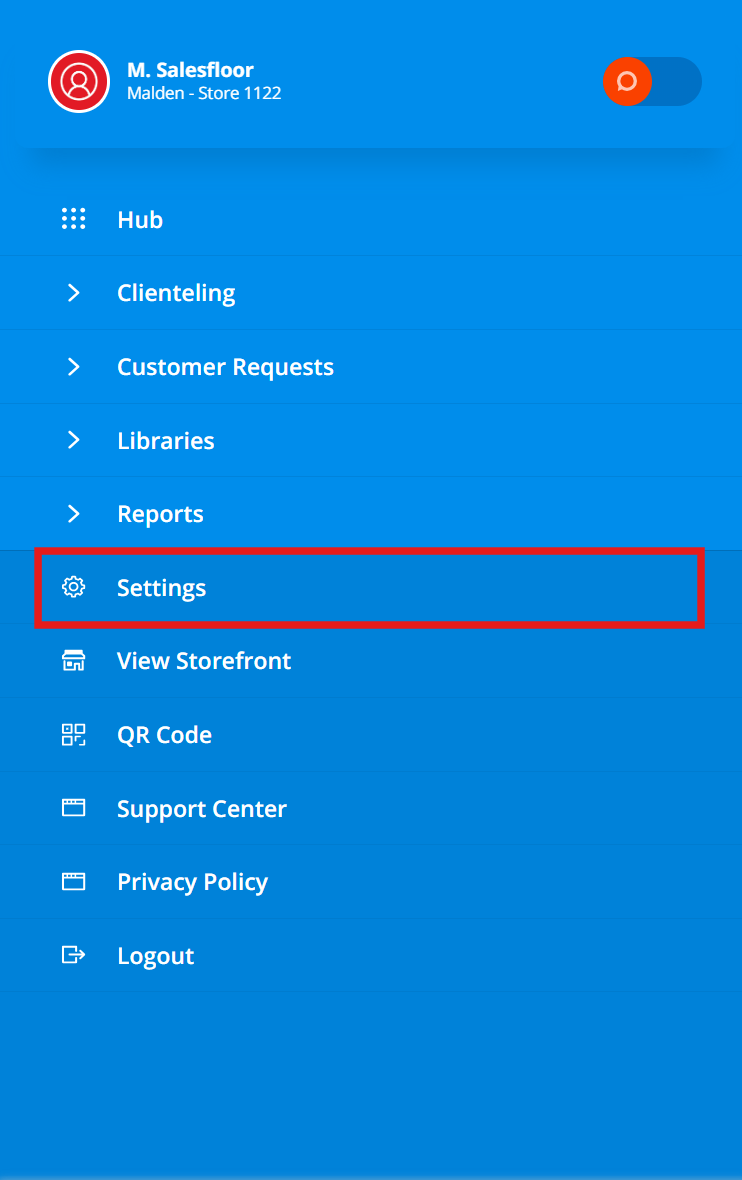
Task: Click the Privacy Policy window icon
Action: (73, 882)
